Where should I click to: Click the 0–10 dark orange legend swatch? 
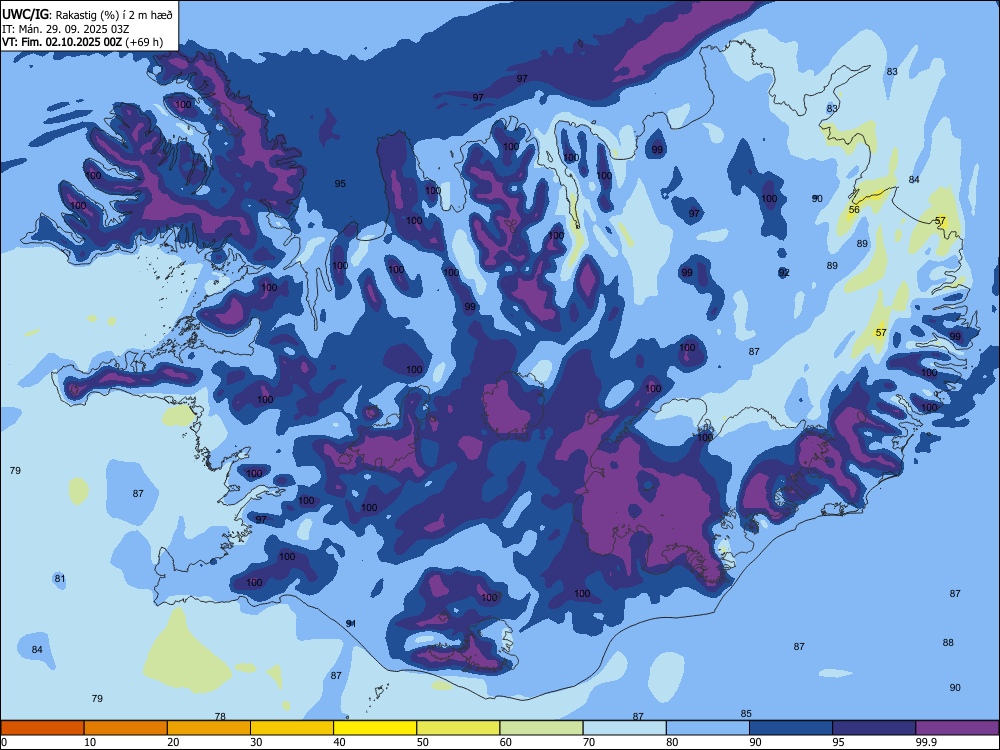click(x=42, y=728)
